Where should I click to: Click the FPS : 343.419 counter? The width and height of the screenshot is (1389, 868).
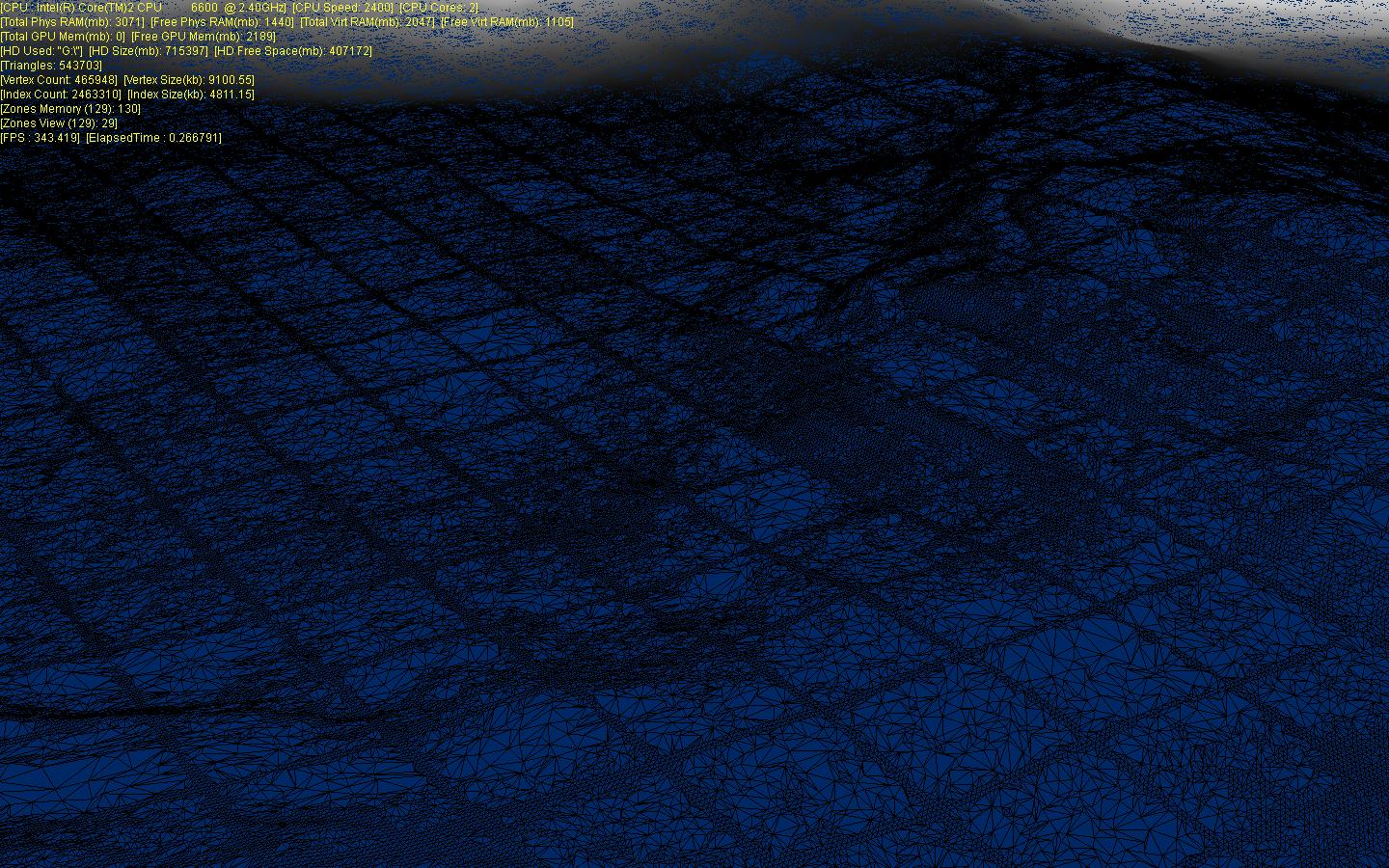coord(41,138)
